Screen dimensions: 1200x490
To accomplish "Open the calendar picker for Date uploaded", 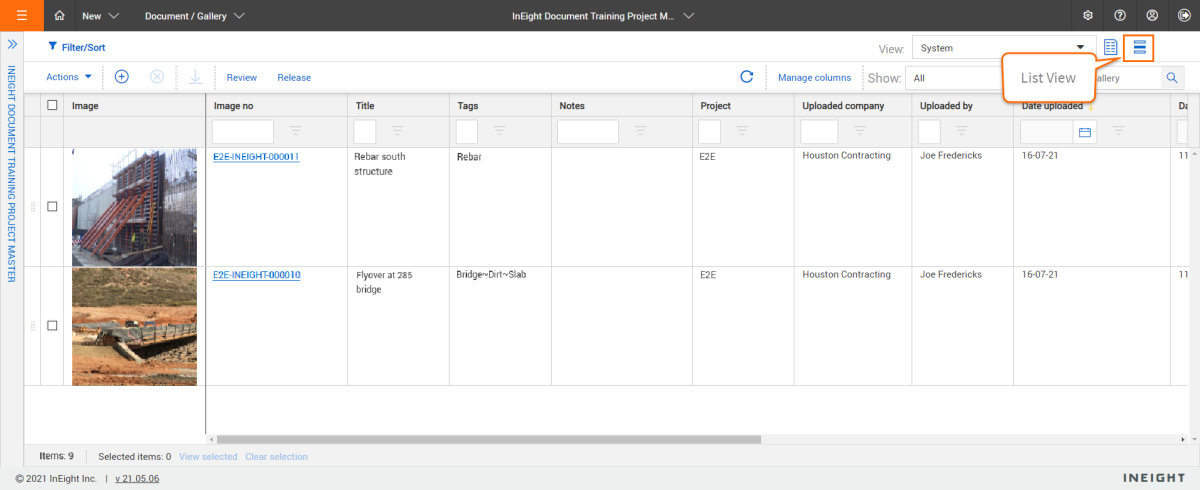I will [1084, 131].
